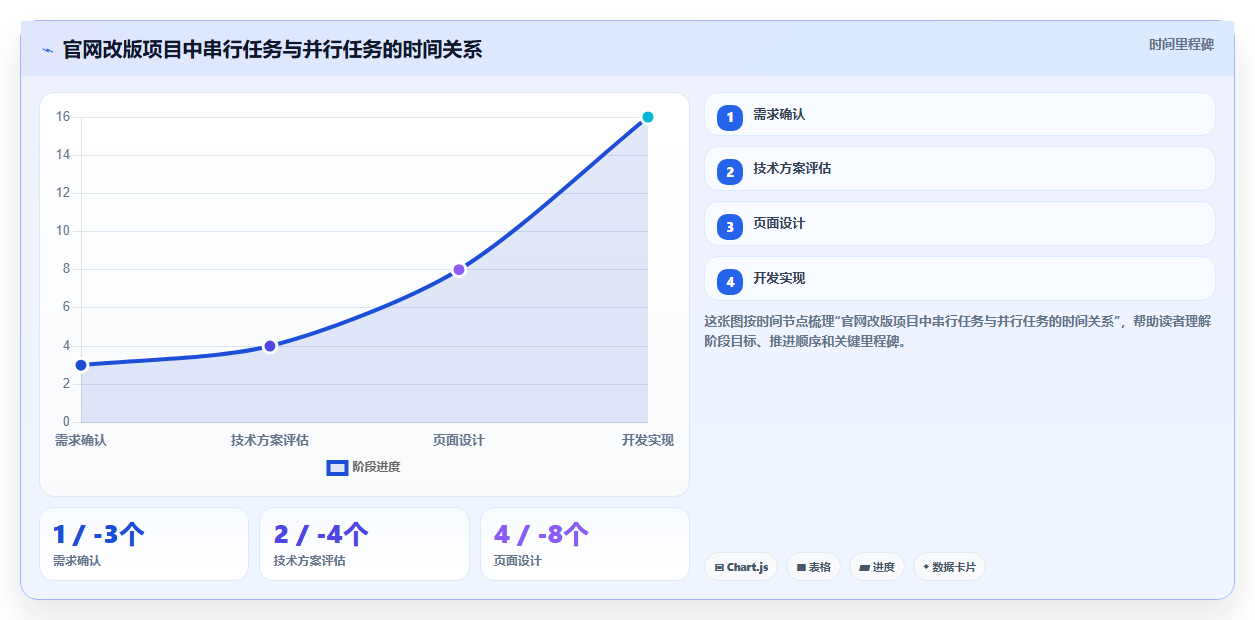Click the y-axis value 8
This screenshot has width=1255, height=620.
click(66, 269)
